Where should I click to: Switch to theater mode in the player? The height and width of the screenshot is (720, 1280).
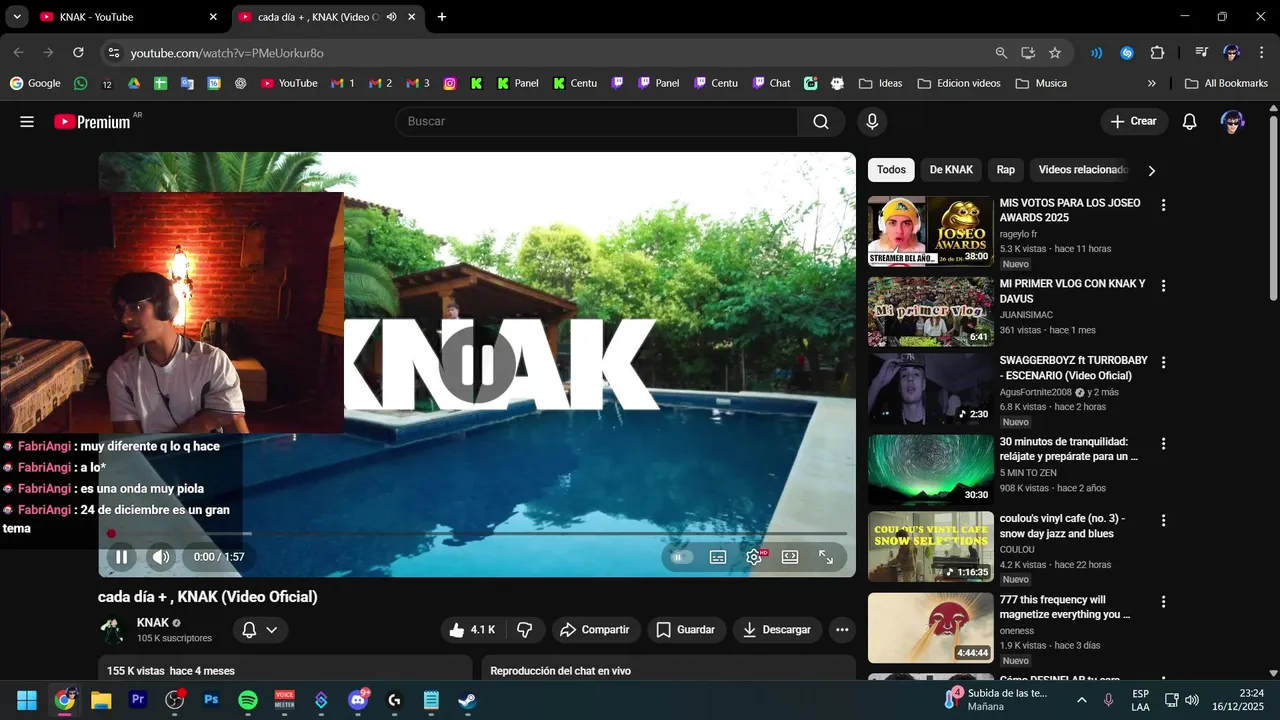[790, 557]
